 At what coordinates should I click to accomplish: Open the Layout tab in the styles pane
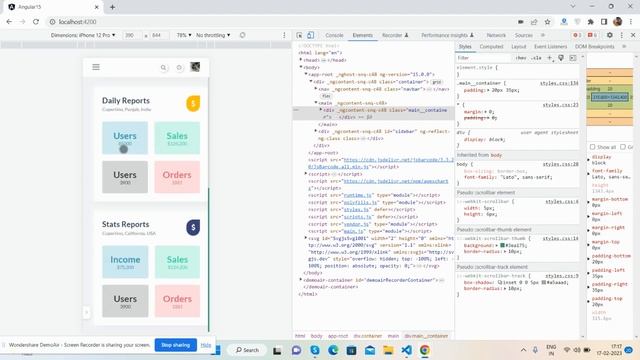pyautogui.click(x=518, y=47)
